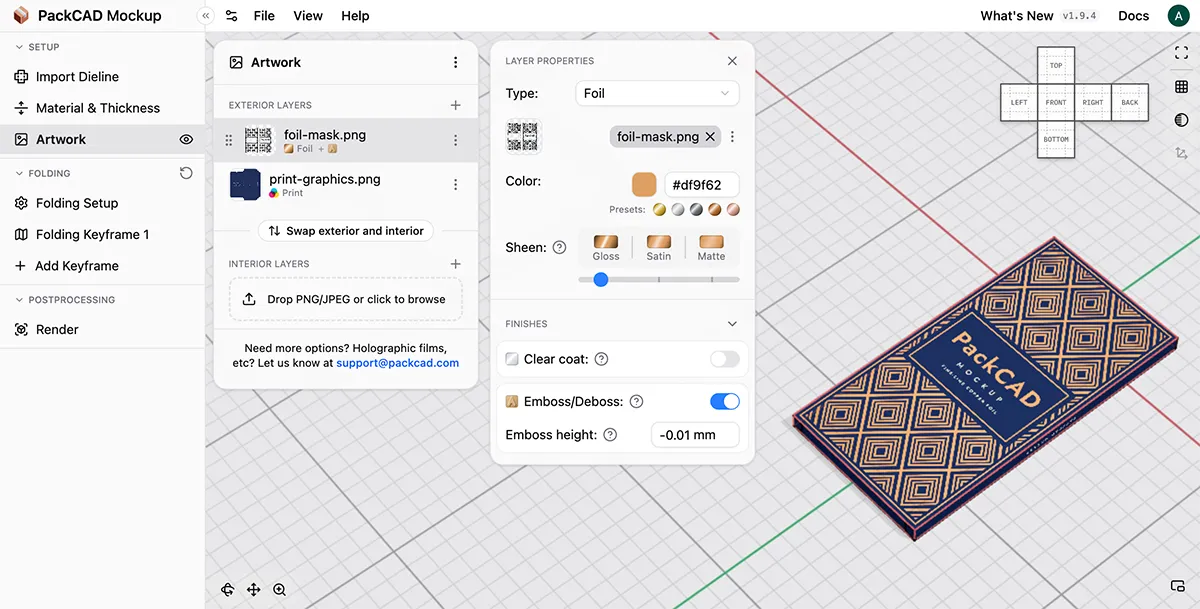The height and width of the screenshot is (609, 1200).
Task: Open options for foil-mask.png layer
Action: click(456, 141)
